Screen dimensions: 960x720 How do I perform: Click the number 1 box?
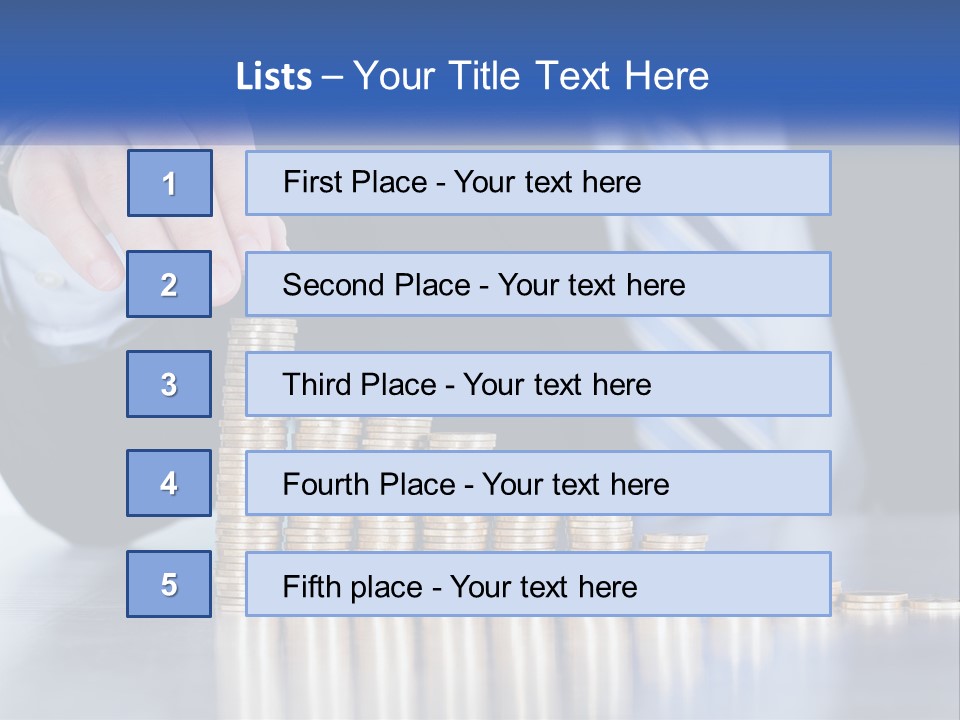click(x=169, y=183)
